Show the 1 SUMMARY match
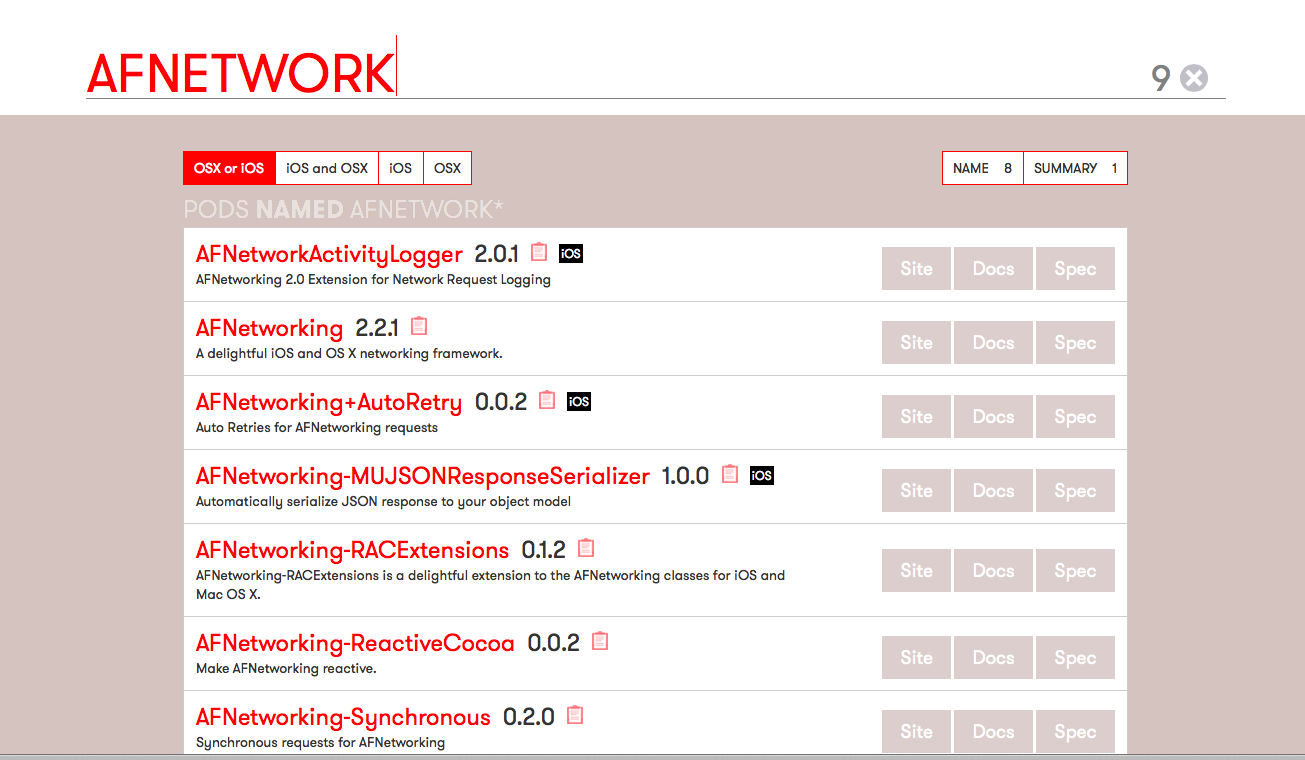Image resolution: width=1305 pixels, height=760 pixels. pyautogui.click(x=1075, y=168)
